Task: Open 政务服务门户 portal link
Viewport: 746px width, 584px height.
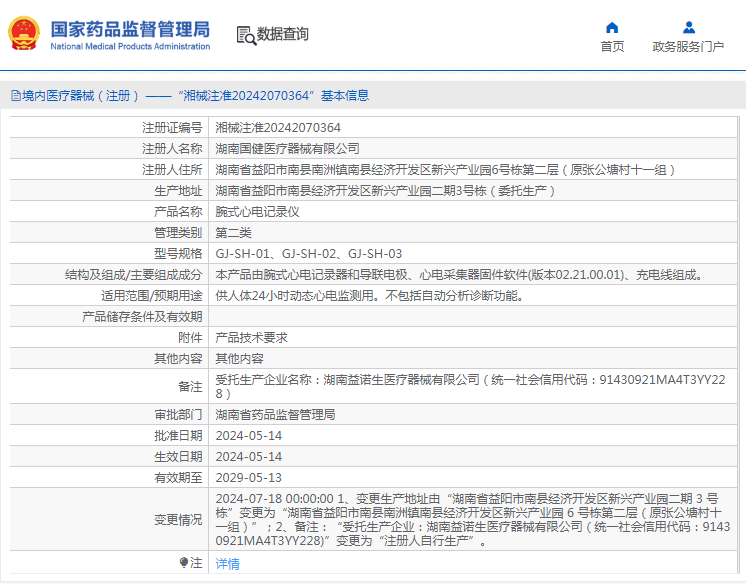Action: tap(688, 47)
